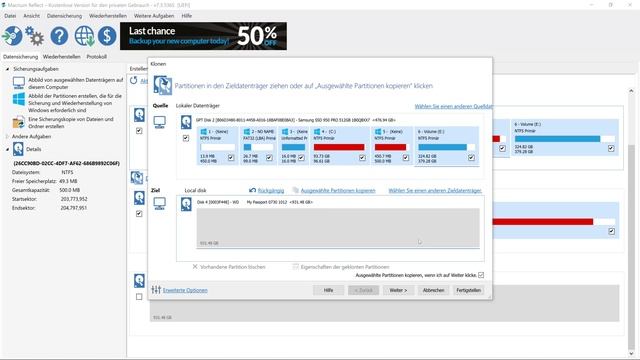Viewport: 640px width, 360px height.
Task: Open the Hilfe menu
Action: (187, 16)
